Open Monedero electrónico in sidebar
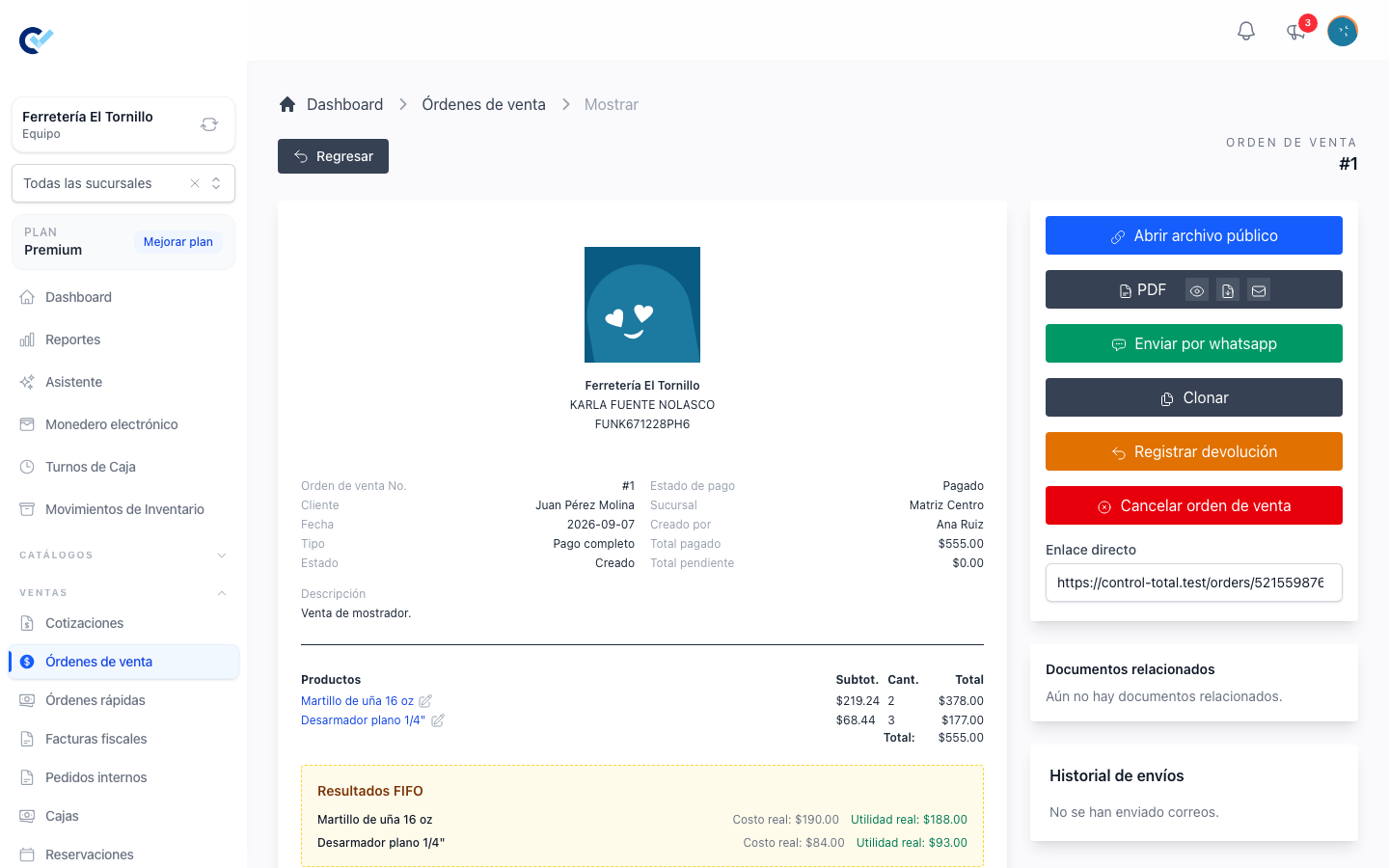 [123, 424]
